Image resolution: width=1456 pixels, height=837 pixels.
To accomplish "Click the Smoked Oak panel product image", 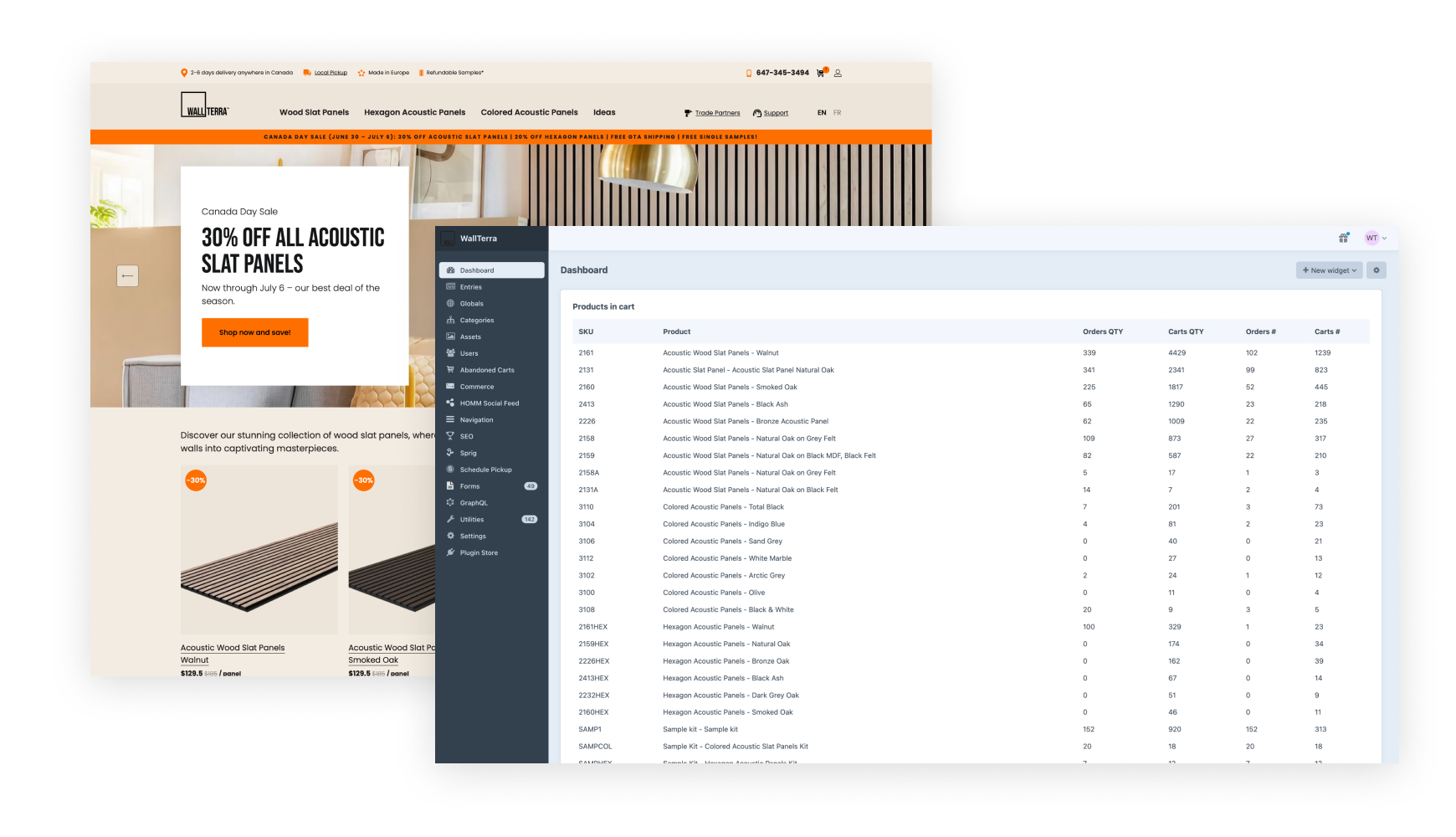I will (392, 549).
